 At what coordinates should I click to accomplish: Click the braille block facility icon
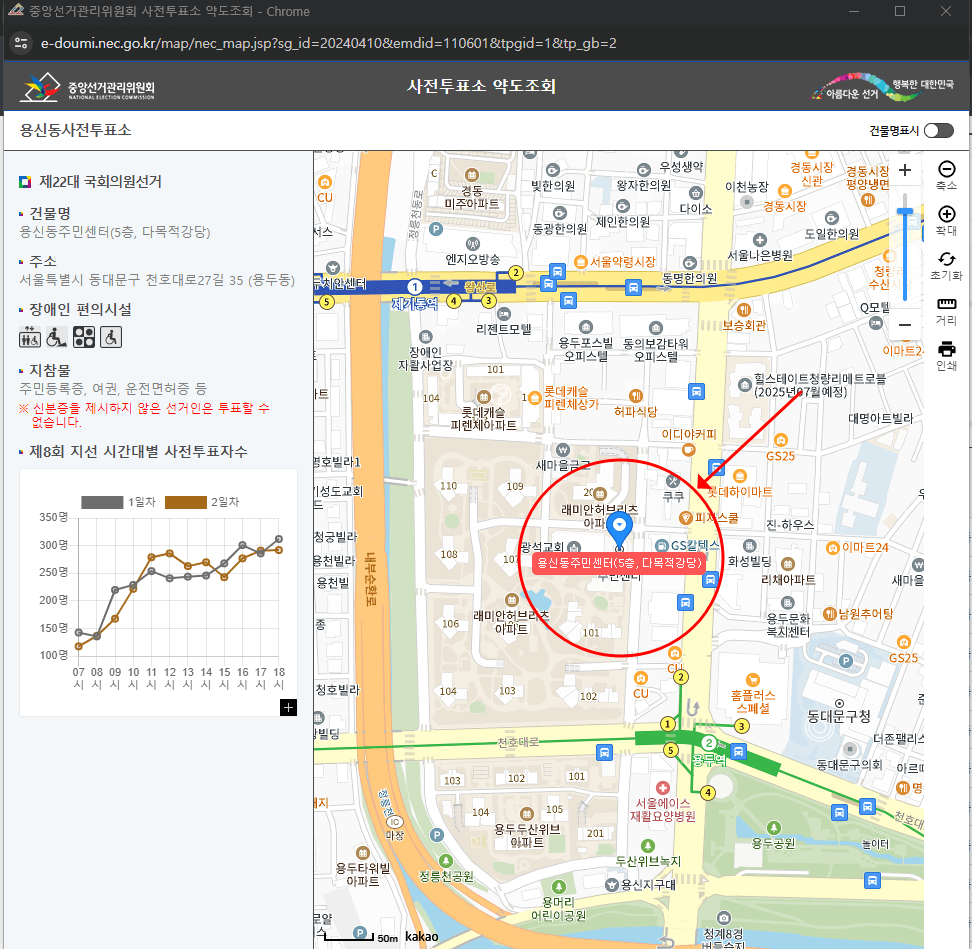(84, 337)
